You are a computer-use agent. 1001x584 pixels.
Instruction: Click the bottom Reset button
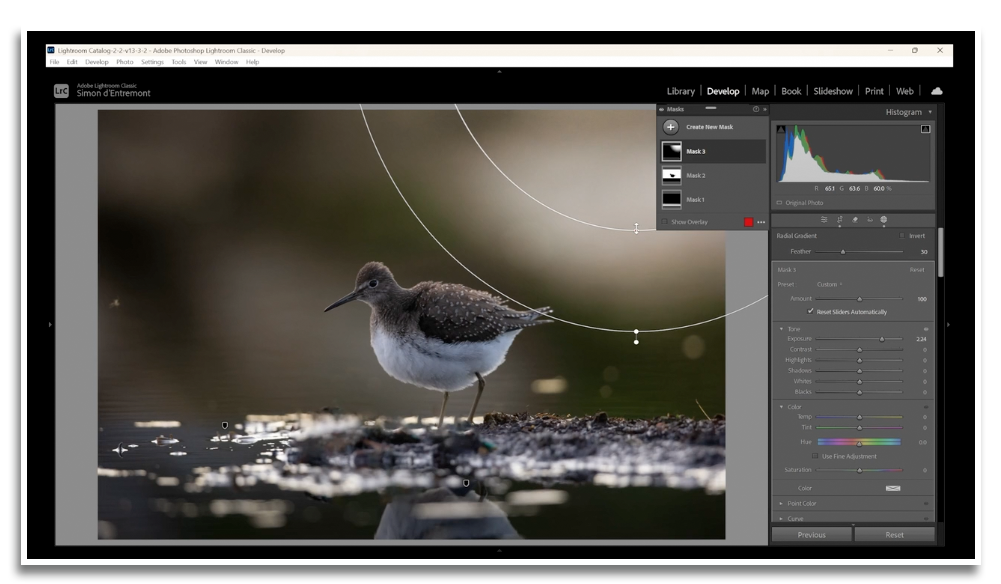(894, 535)
